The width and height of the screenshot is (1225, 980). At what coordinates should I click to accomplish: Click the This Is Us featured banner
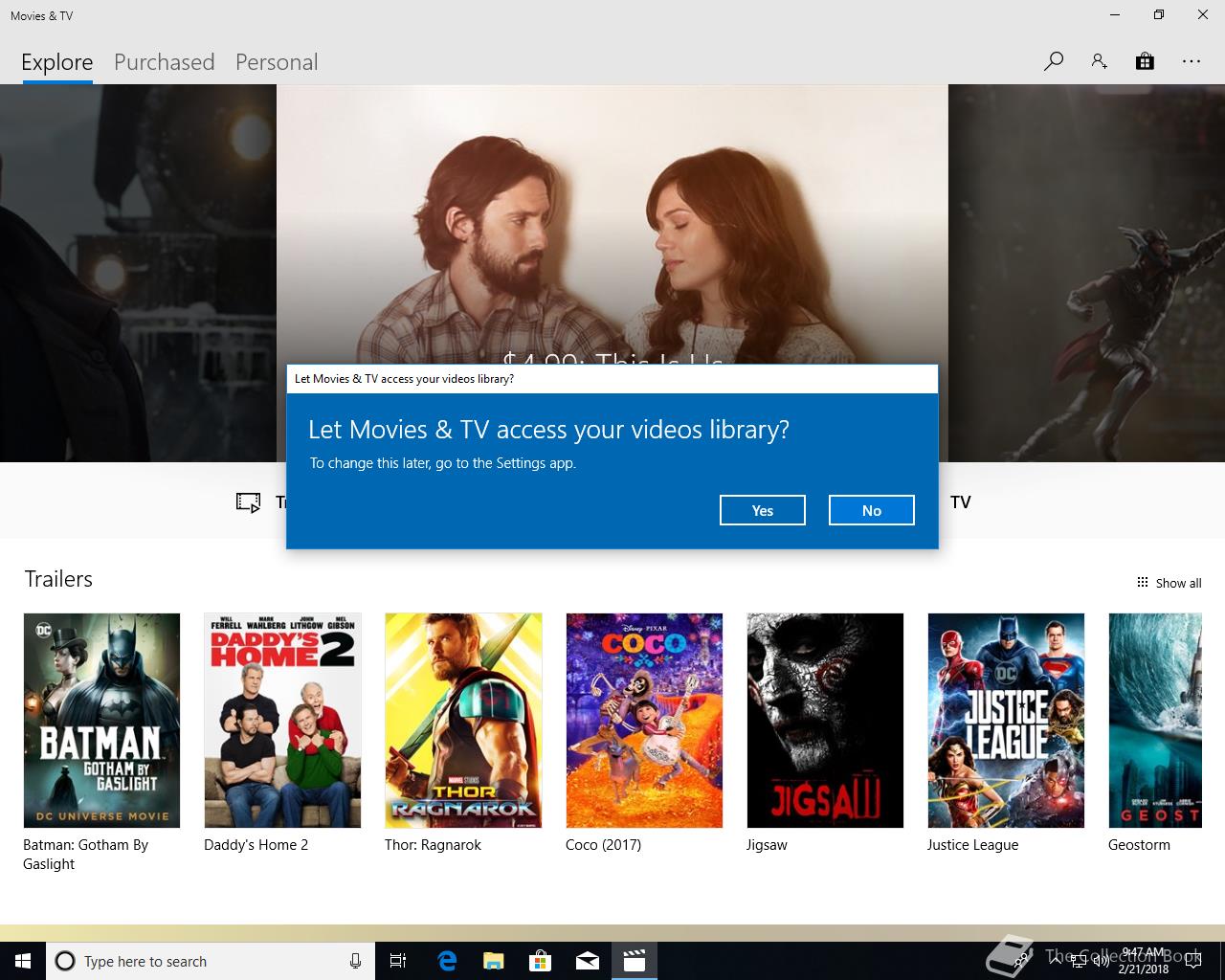point(612,225)
